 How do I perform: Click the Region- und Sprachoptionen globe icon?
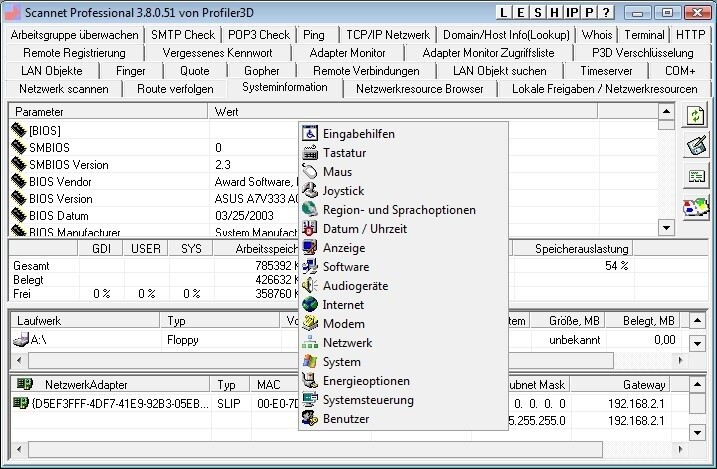[310, 210]
